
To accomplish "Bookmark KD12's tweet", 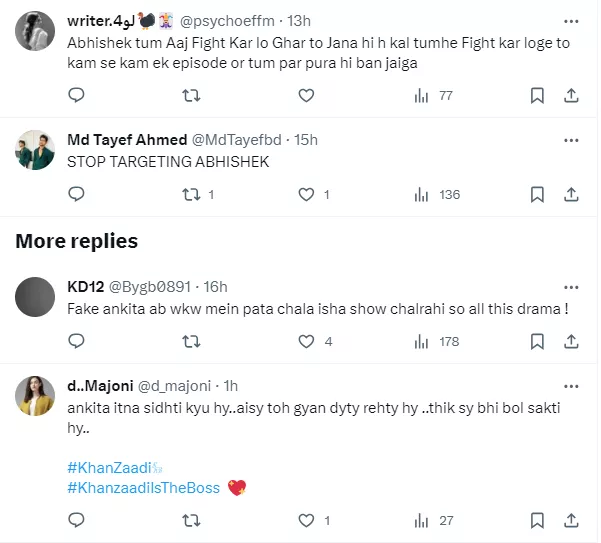I will click(x=537, y=342).
